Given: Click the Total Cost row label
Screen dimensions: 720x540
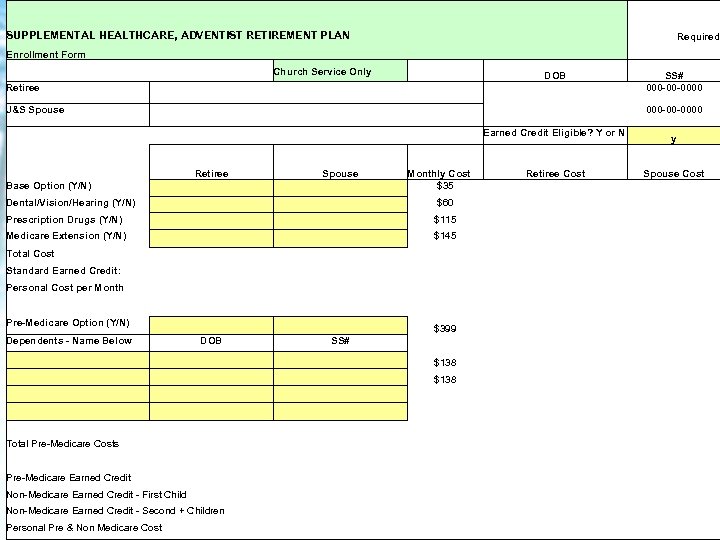Looking at the screenshot, I should [x=30, y=253].
